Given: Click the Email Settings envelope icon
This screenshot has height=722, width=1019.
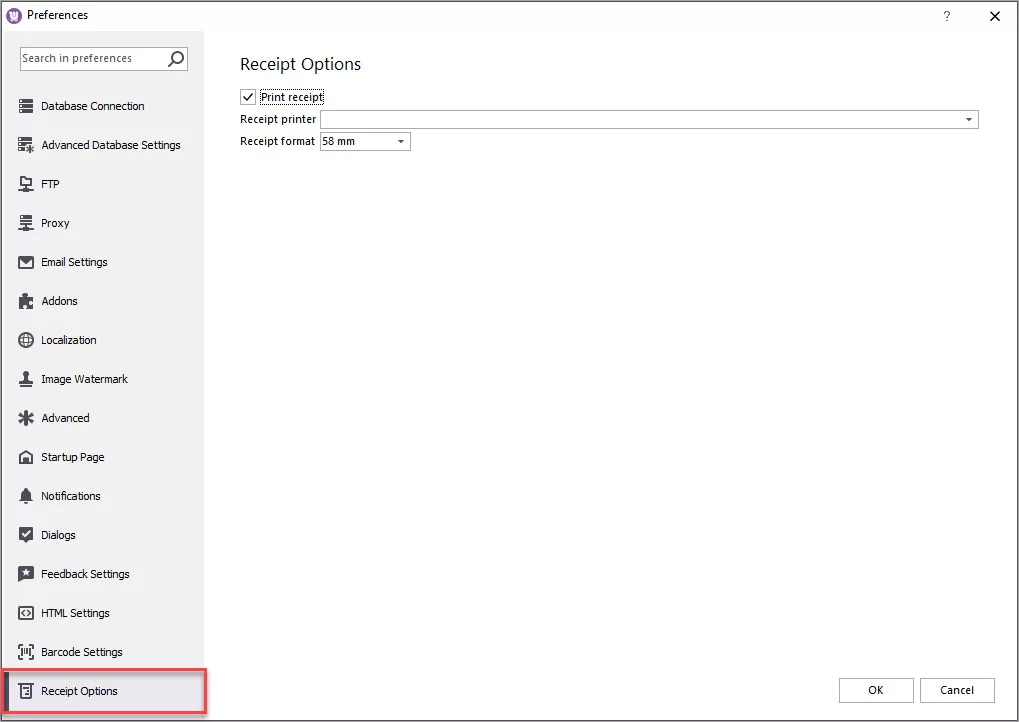Looking at the screenshot, I should (26, 262).
